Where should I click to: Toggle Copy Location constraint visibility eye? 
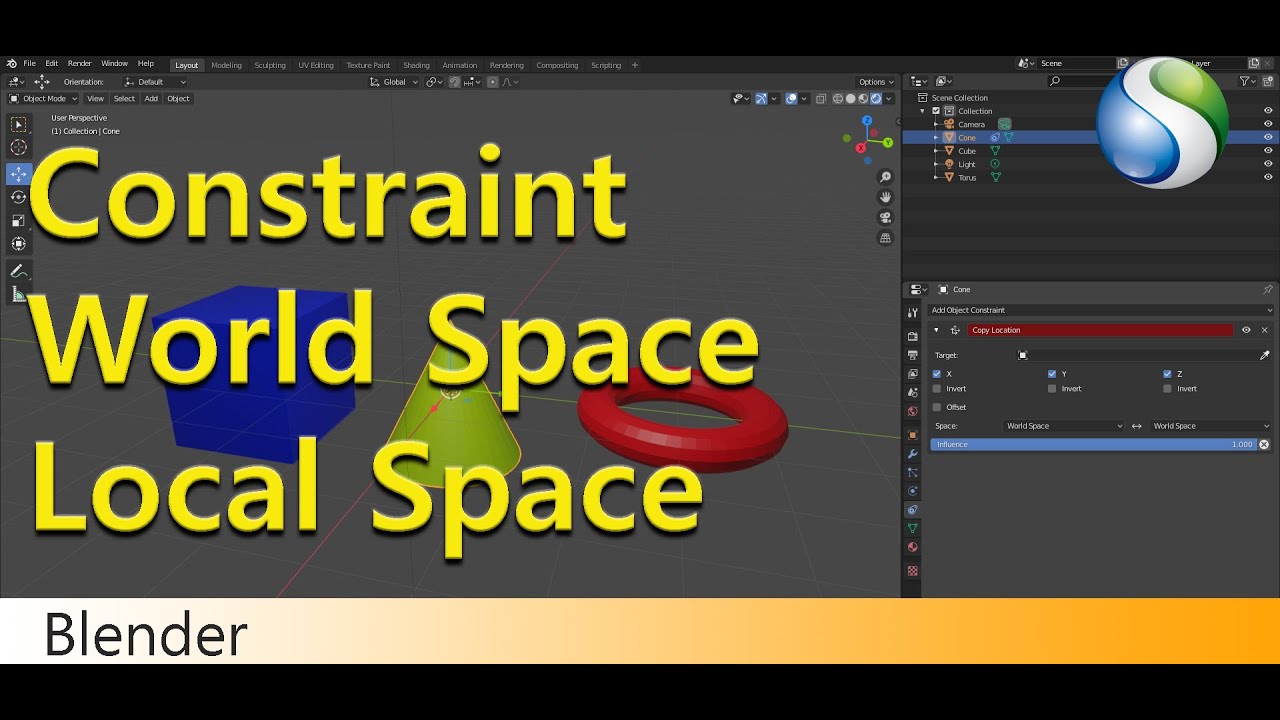1246,330
